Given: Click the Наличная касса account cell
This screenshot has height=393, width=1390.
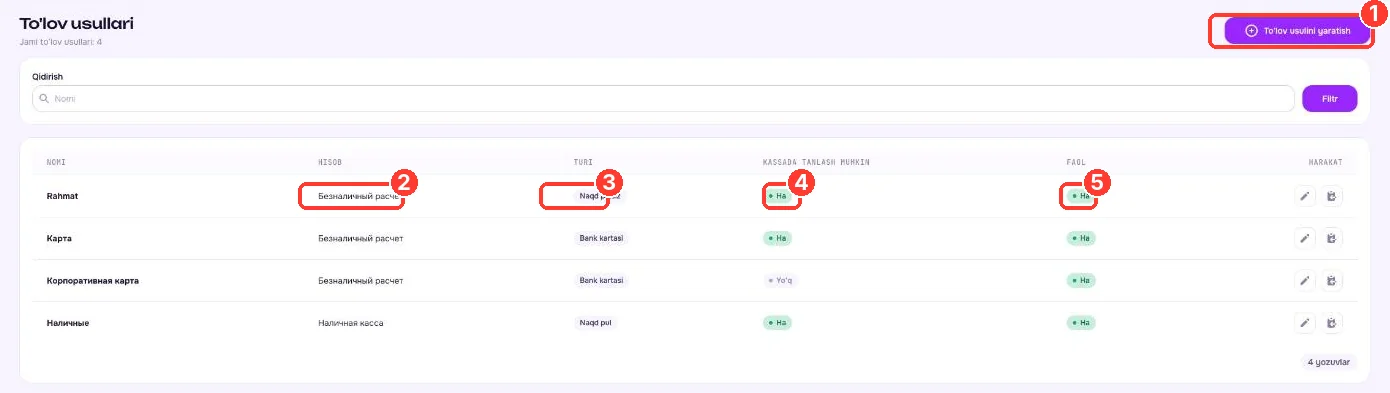Looking at the screenshot, I should [350, 323].
